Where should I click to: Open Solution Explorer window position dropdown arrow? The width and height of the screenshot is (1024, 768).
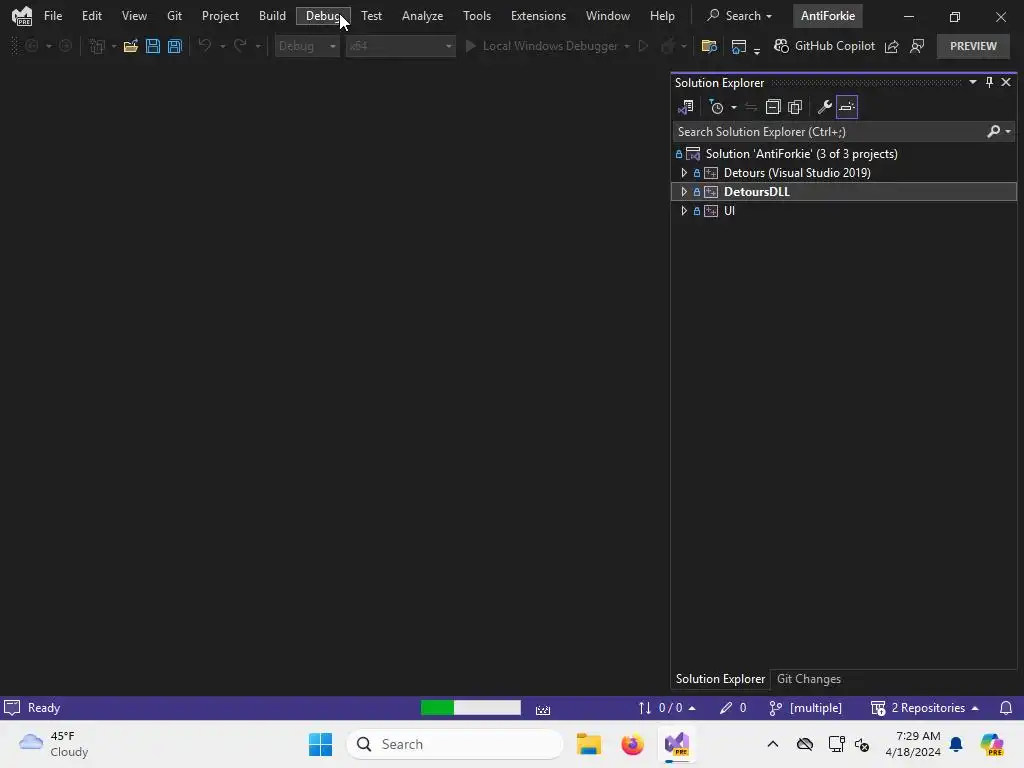point(972,82)
